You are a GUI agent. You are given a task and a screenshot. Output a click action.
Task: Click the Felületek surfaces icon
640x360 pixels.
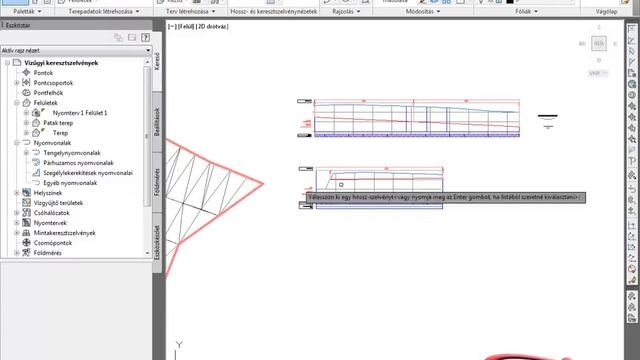27,102
